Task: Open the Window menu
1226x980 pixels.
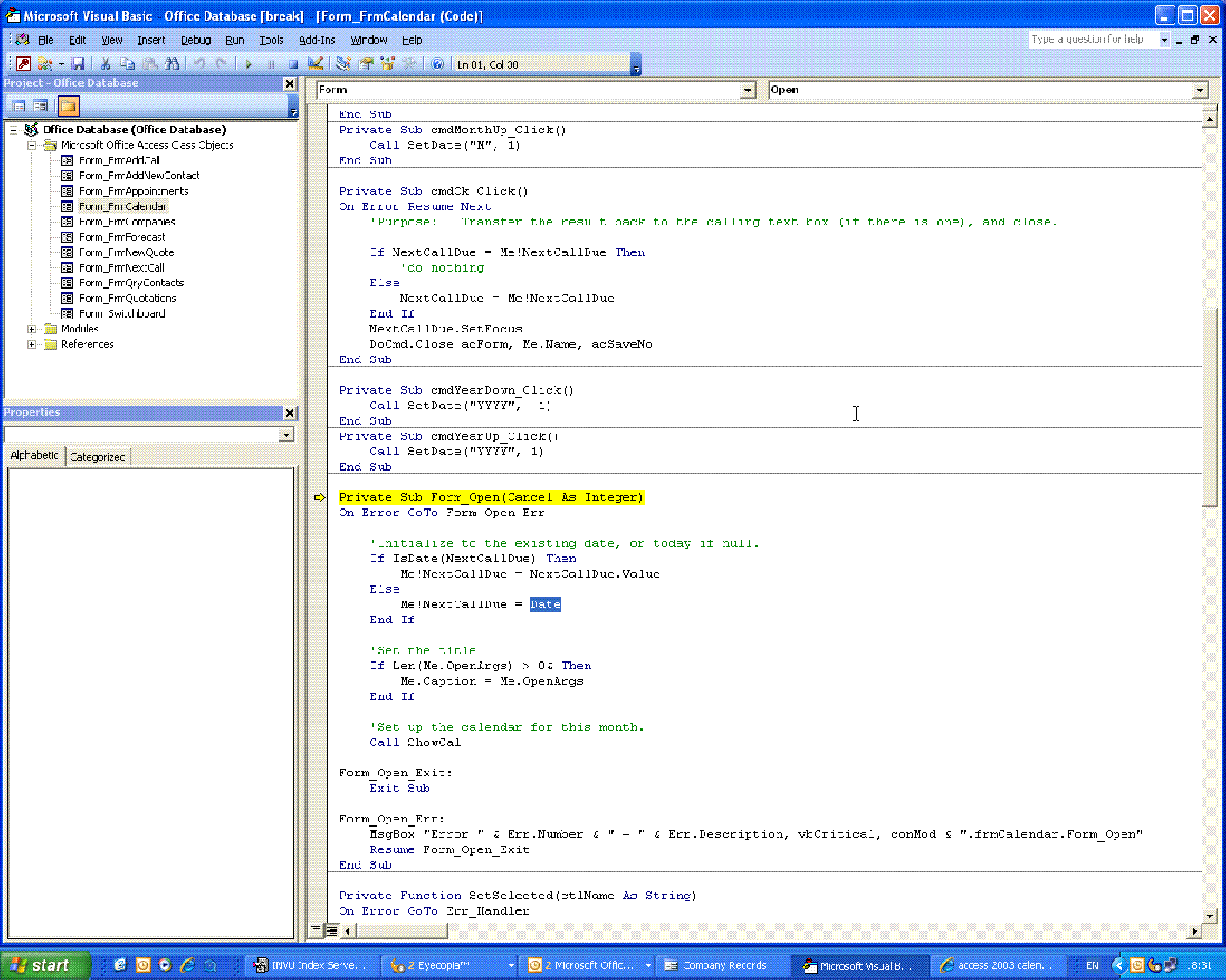Action: [368, 39]
